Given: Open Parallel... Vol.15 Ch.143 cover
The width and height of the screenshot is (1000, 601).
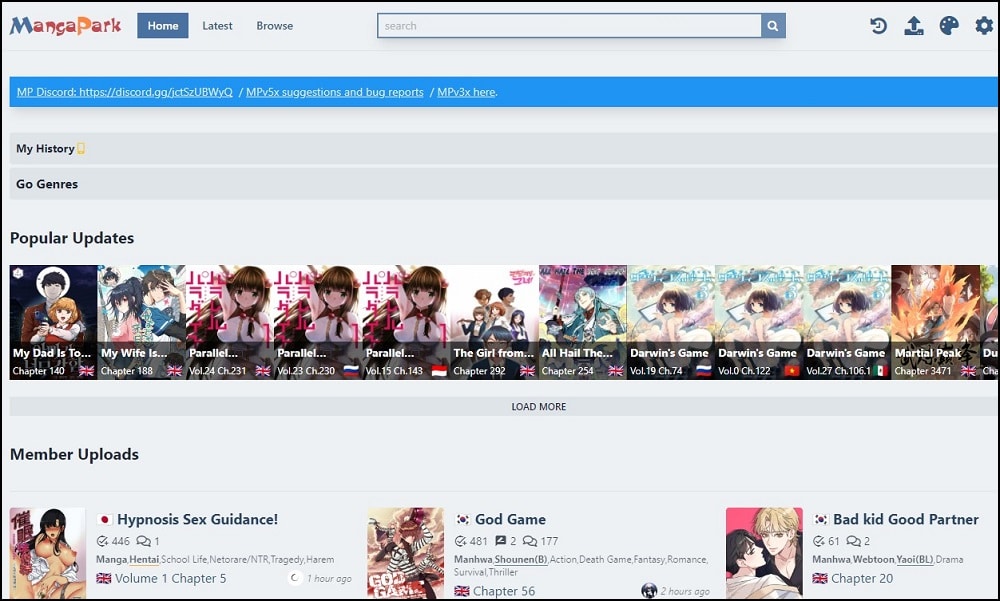Looking at the screenshot, I should pos(406,322).
